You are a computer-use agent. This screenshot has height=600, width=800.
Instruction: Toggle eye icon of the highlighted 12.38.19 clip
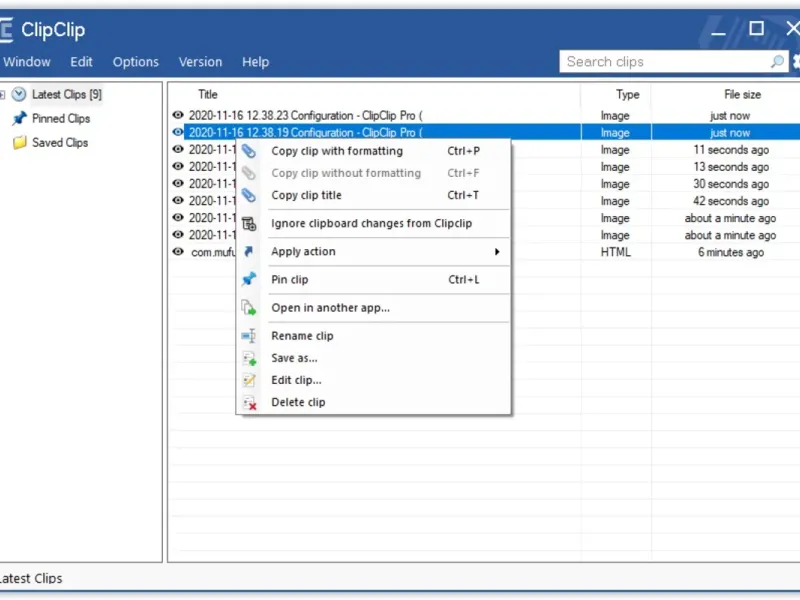(178, 132)
